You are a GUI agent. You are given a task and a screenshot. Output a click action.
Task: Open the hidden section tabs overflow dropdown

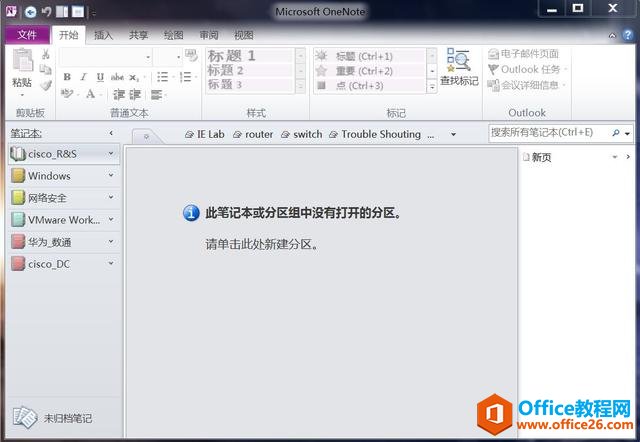pos(453,134)
